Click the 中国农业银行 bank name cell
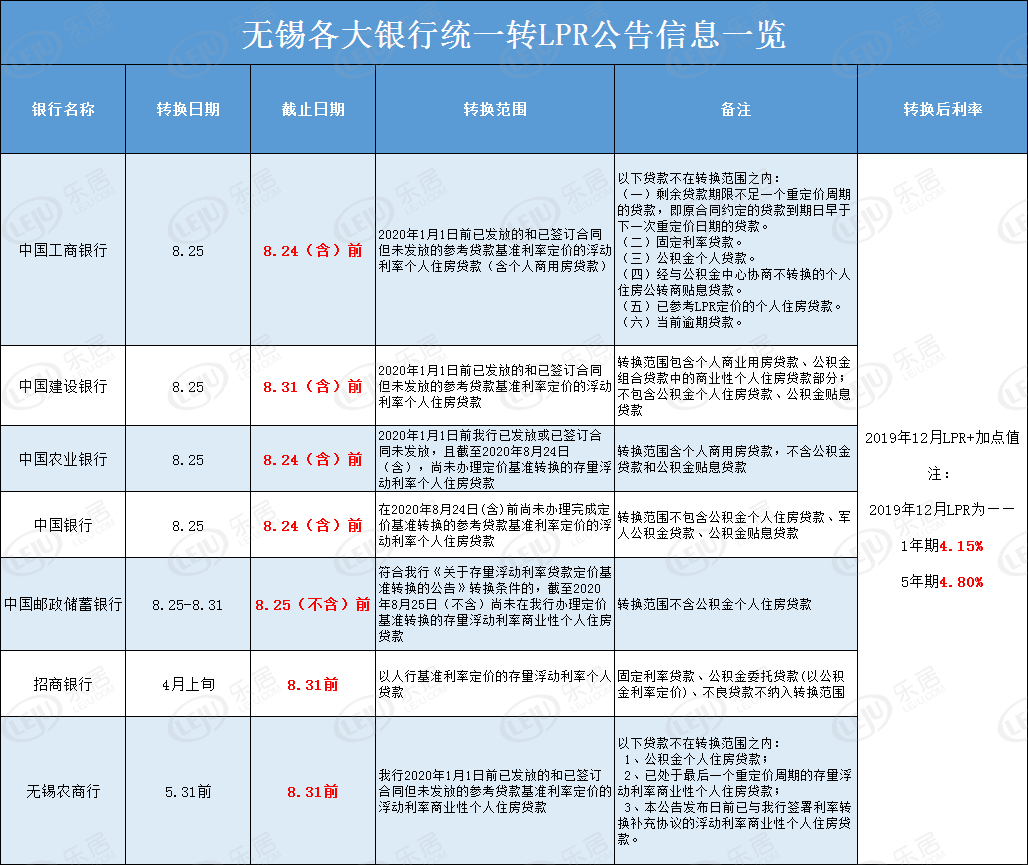This screenshot has height=865, width=1028. click(x=62, y=458)
